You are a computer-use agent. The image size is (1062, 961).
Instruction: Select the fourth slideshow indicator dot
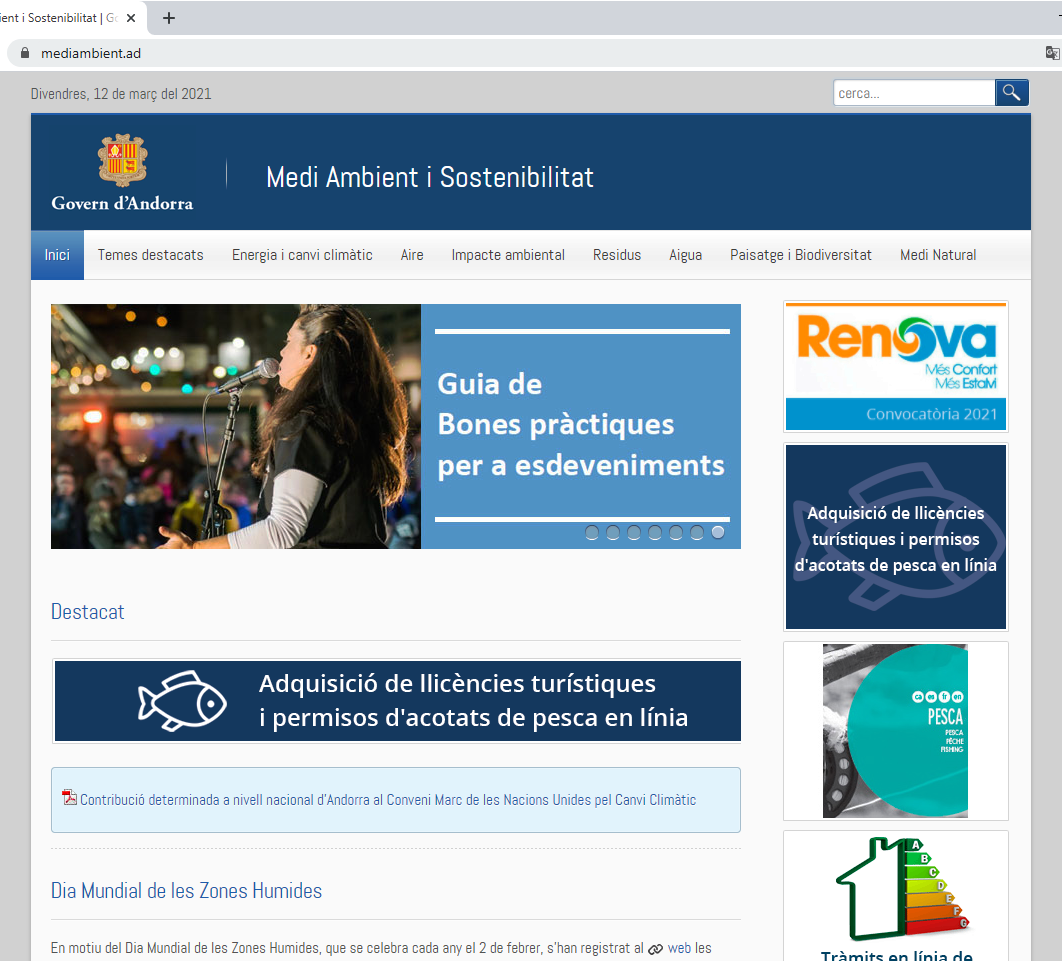(x=655, y=533)
